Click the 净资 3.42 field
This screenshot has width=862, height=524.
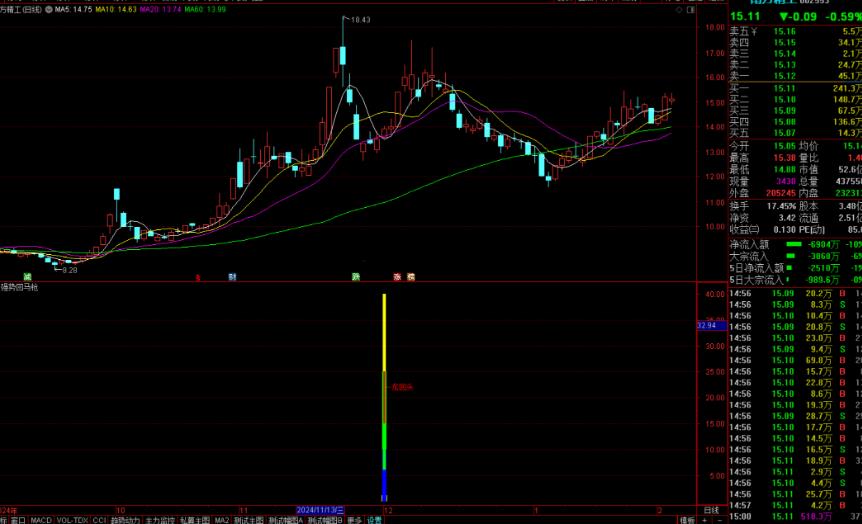click(x=762, y=218)
